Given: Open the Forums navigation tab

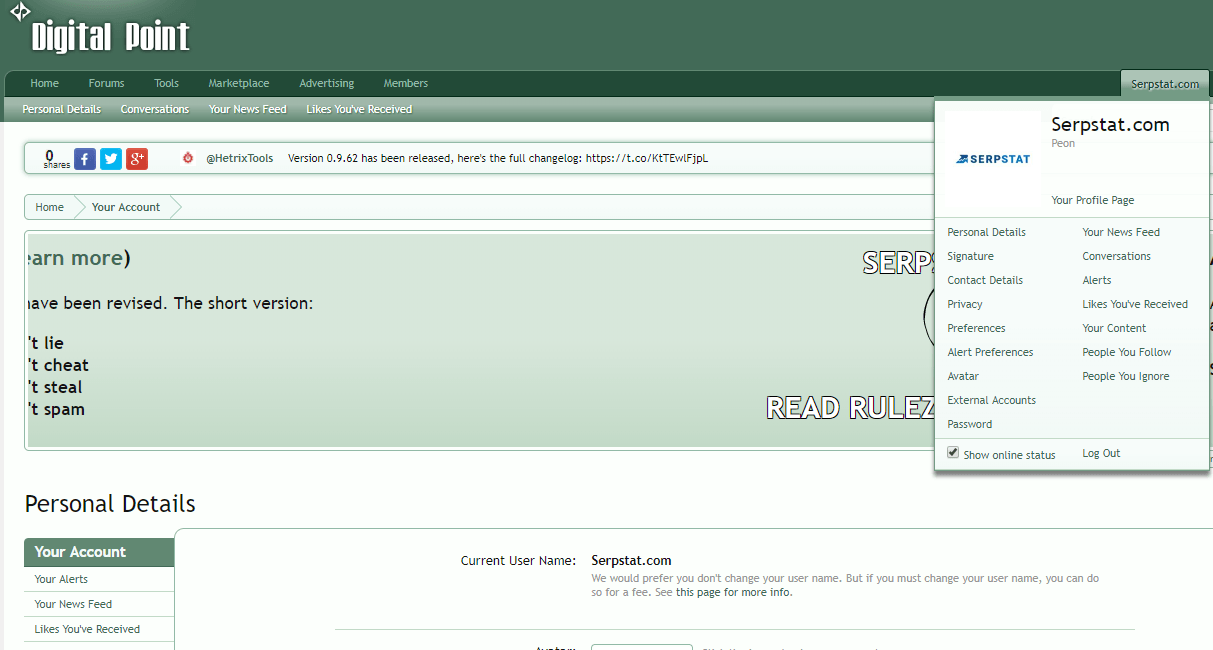Looking at the screenshot, I should coord(106,83).
